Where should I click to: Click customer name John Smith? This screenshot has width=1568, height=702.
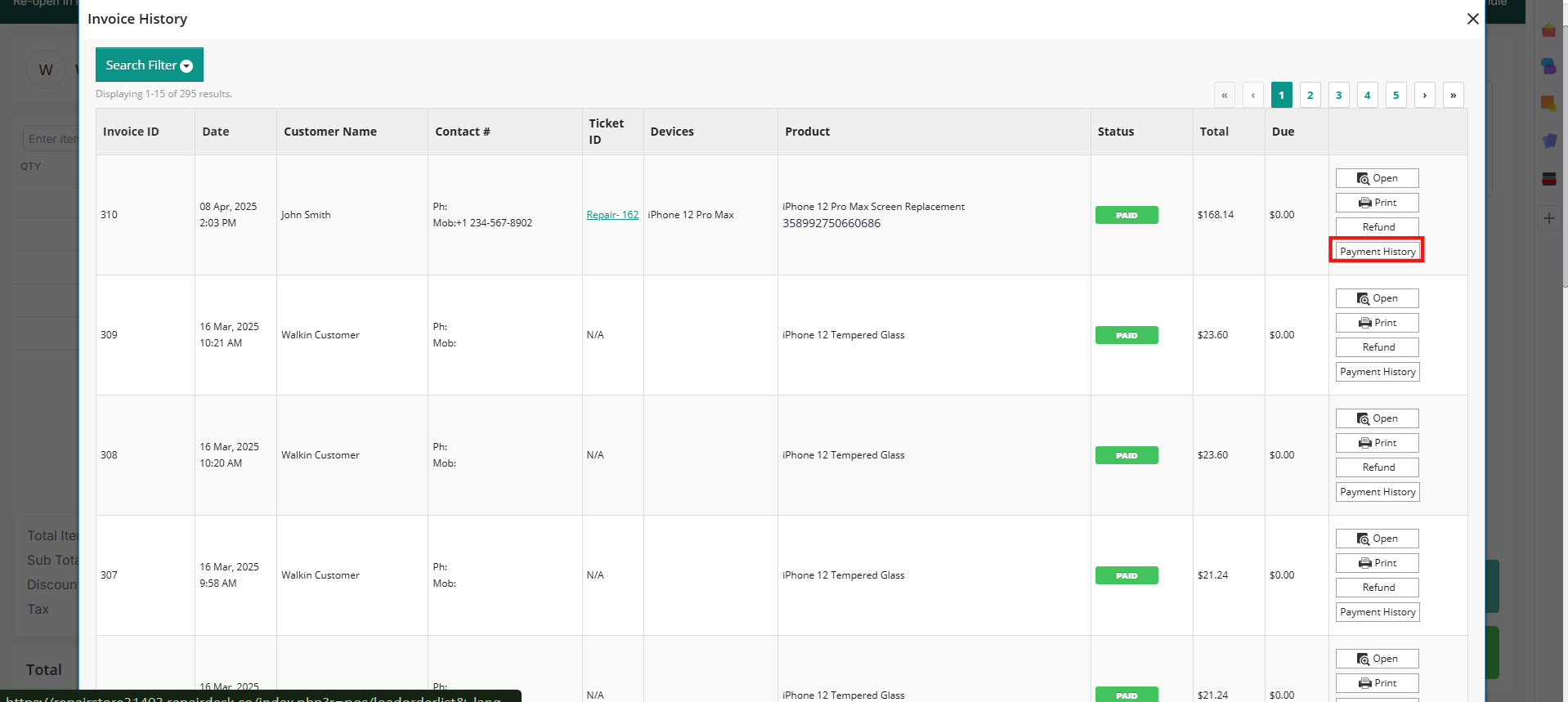(306, 215)
